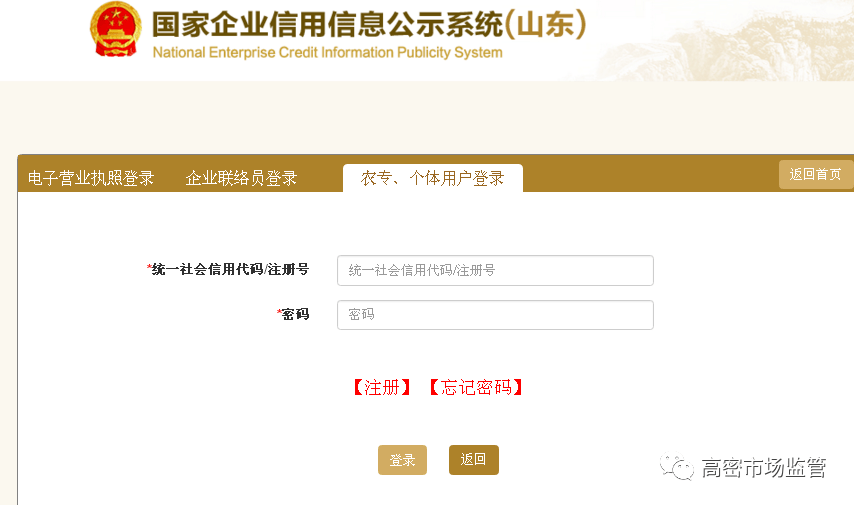Click the 高密市场监管 watermark text
The width and height of the screenshot is (854, 505).
pos(763,467)
